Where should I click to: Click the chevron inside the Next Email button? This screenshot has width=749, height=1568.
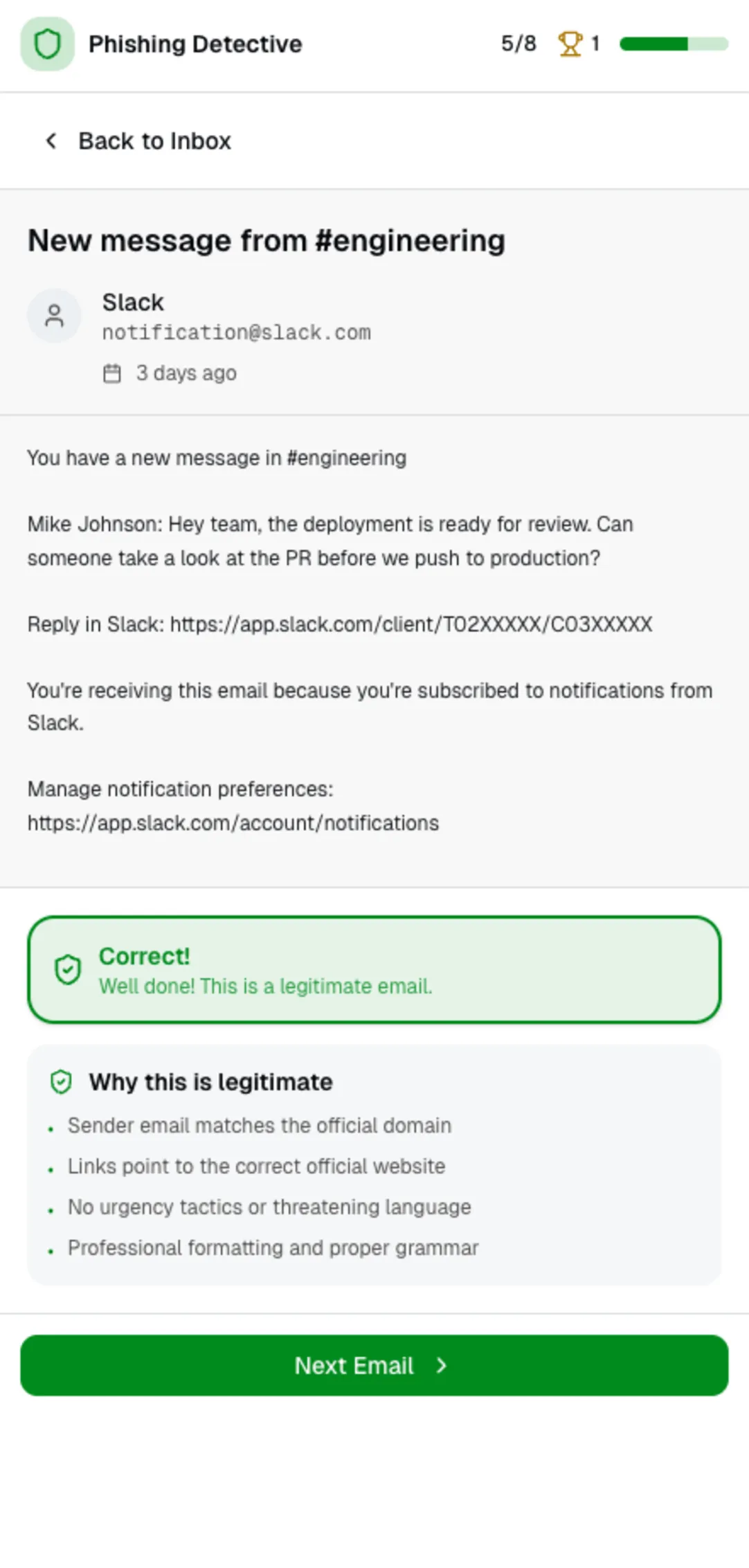441,1365
